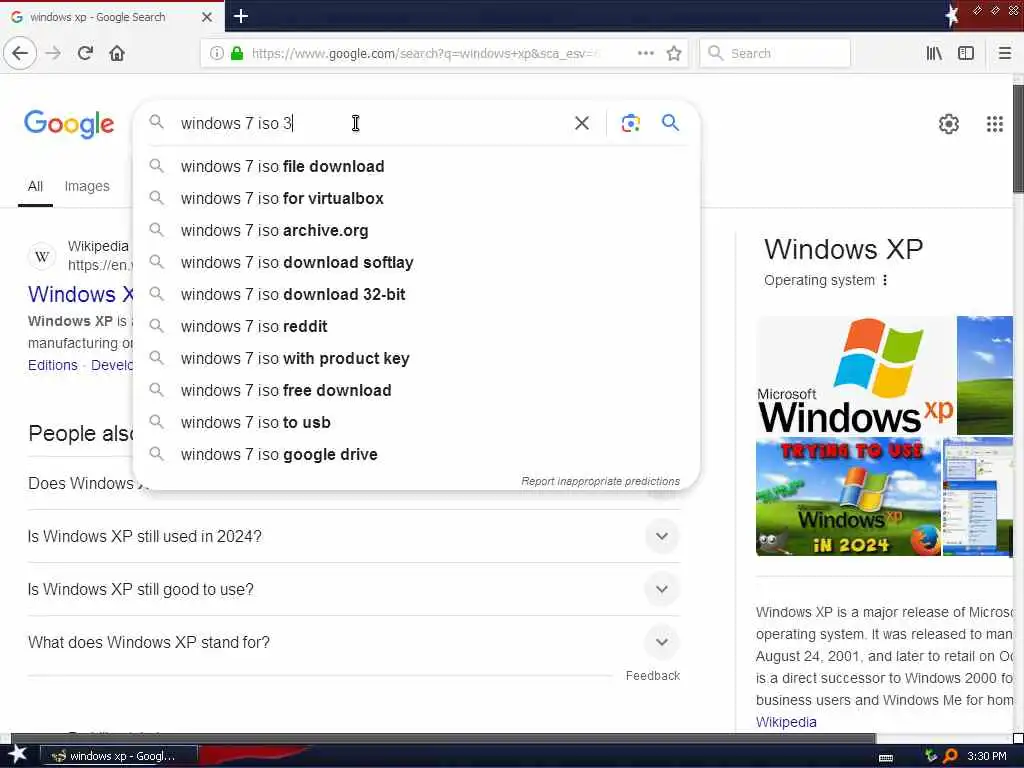The width and height of the screenshot is (1024, 768).
Task: Open the Microsoft Windows XP logo image
Action: pyautogui.click(x=856, y=376)
